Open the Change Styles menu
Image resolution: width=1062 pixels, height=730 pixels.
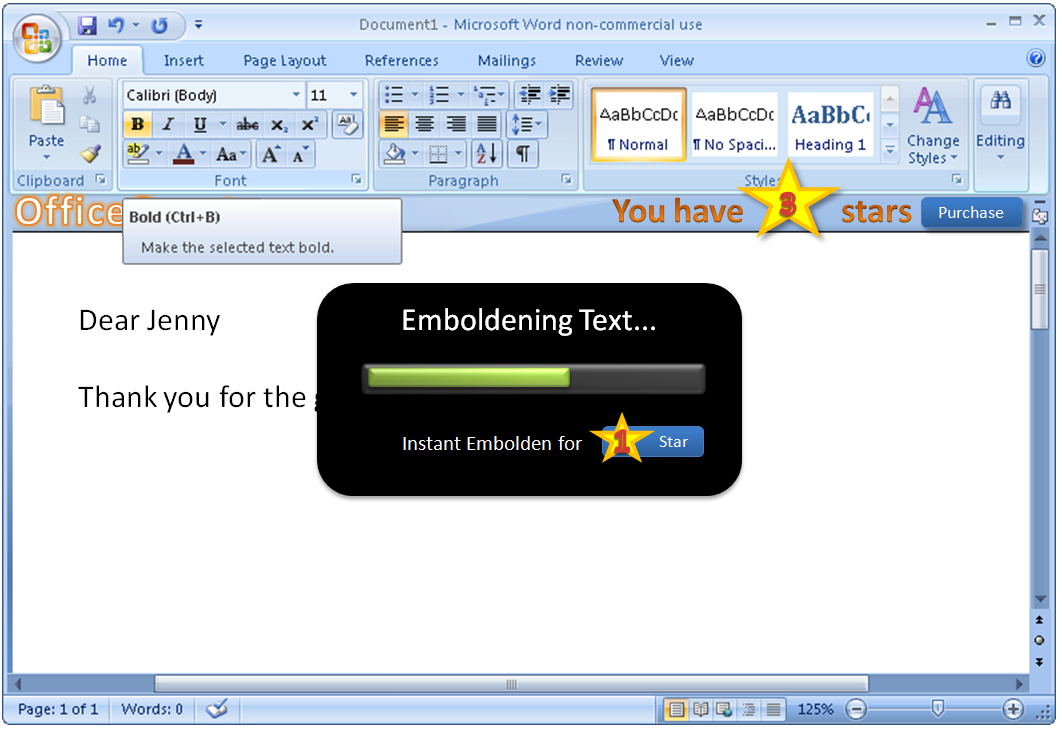coord(933,125)
